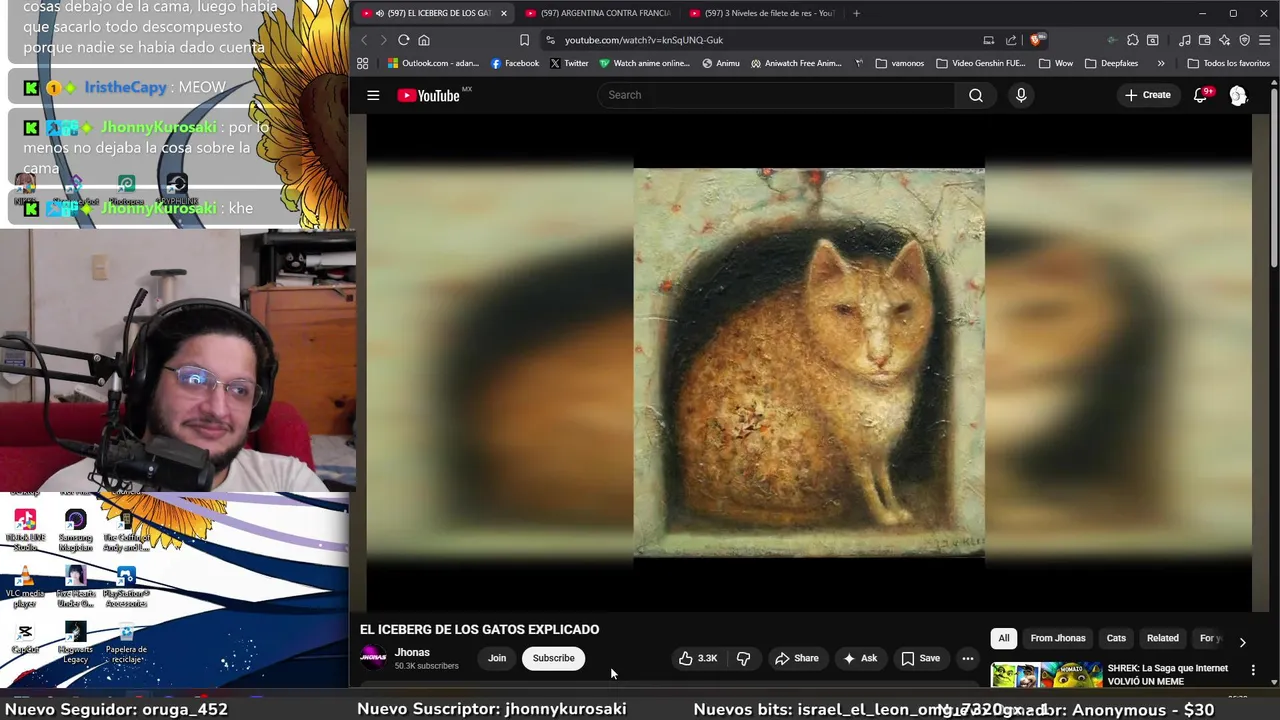Open the browser extensions puzzle icon

1132,40
